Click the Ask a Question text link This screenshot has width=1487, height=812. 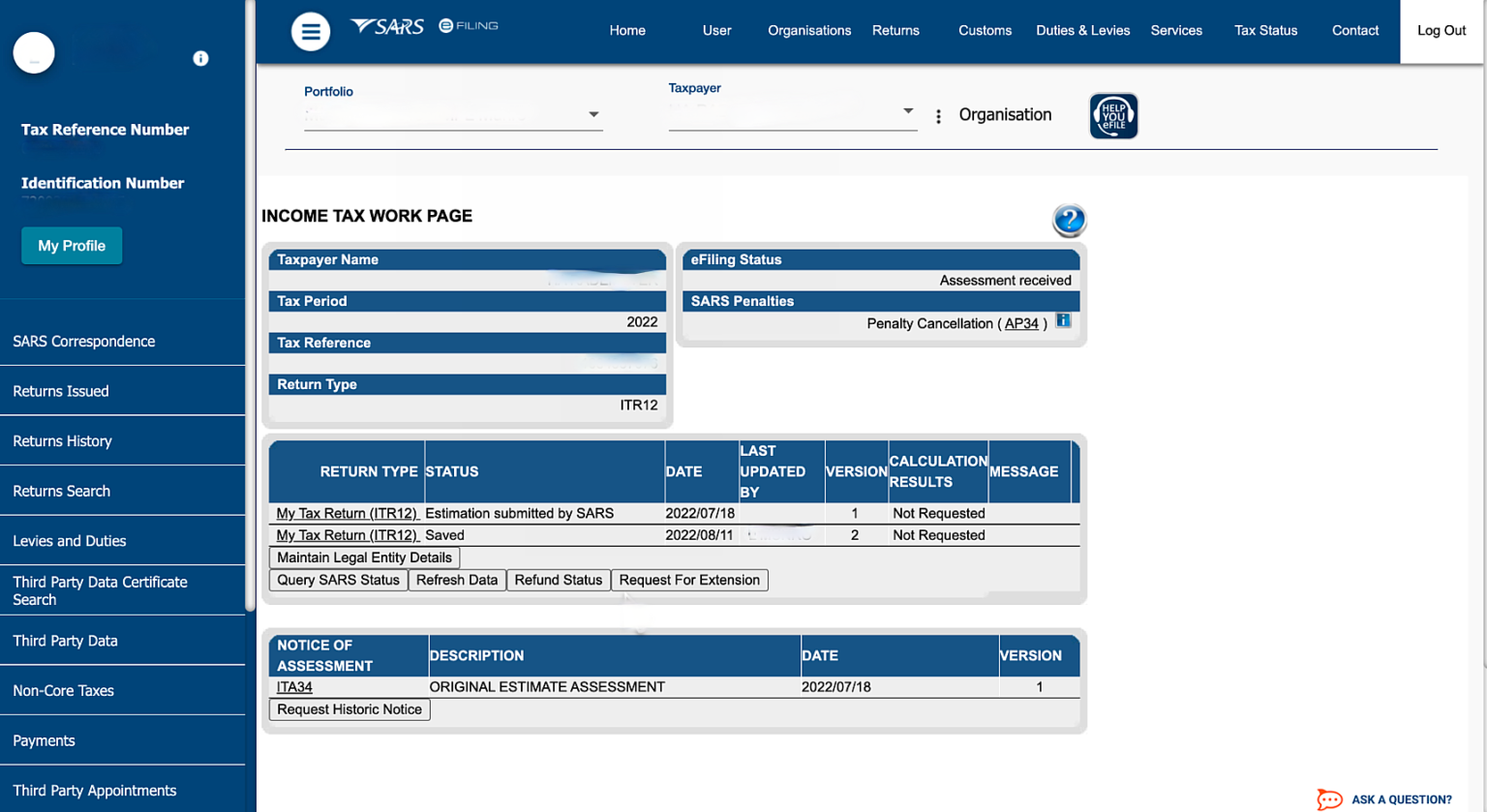[1402, 799]
